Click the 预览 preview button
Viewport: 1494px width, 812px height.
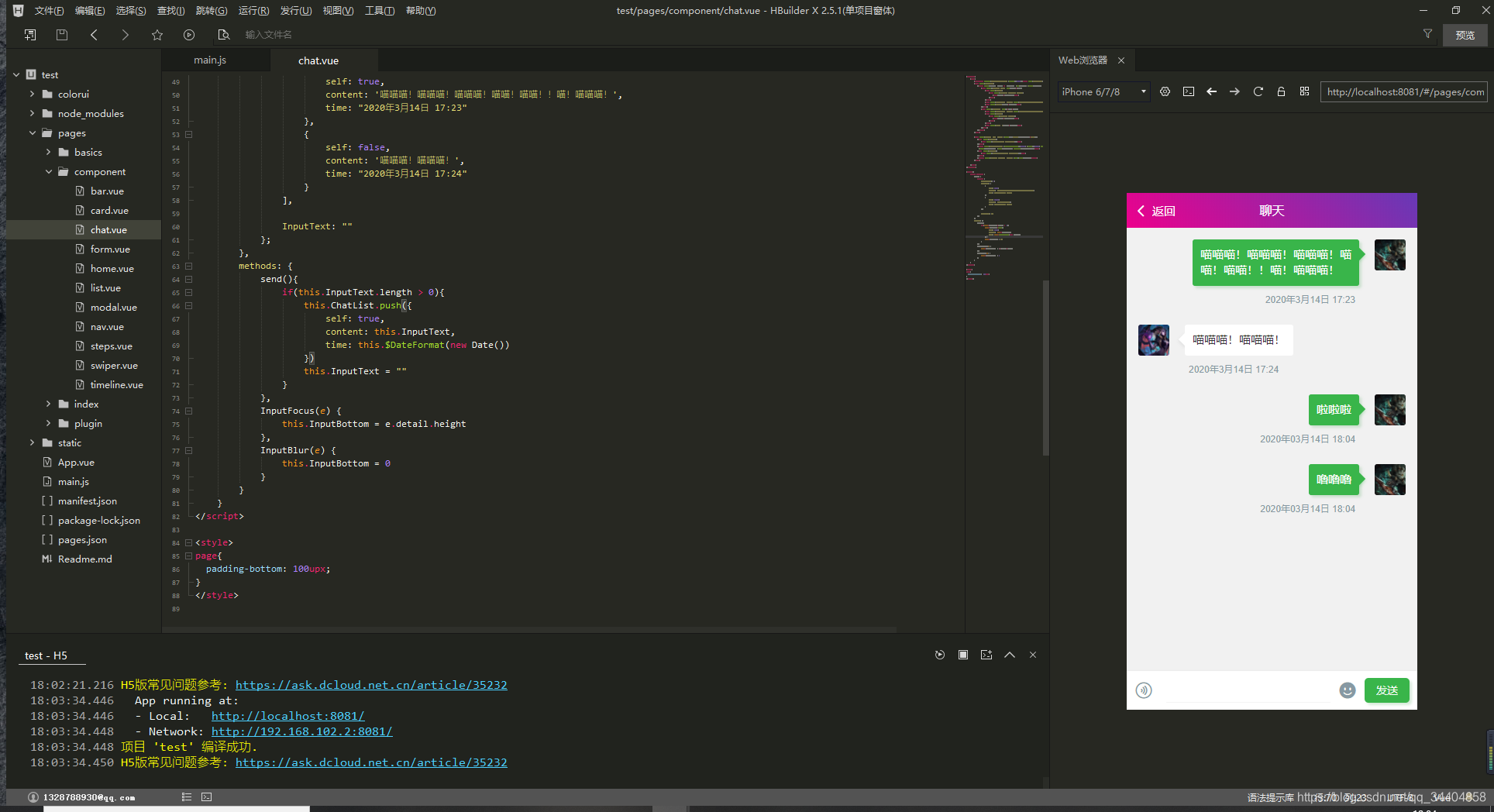(x=1465, y=35)
